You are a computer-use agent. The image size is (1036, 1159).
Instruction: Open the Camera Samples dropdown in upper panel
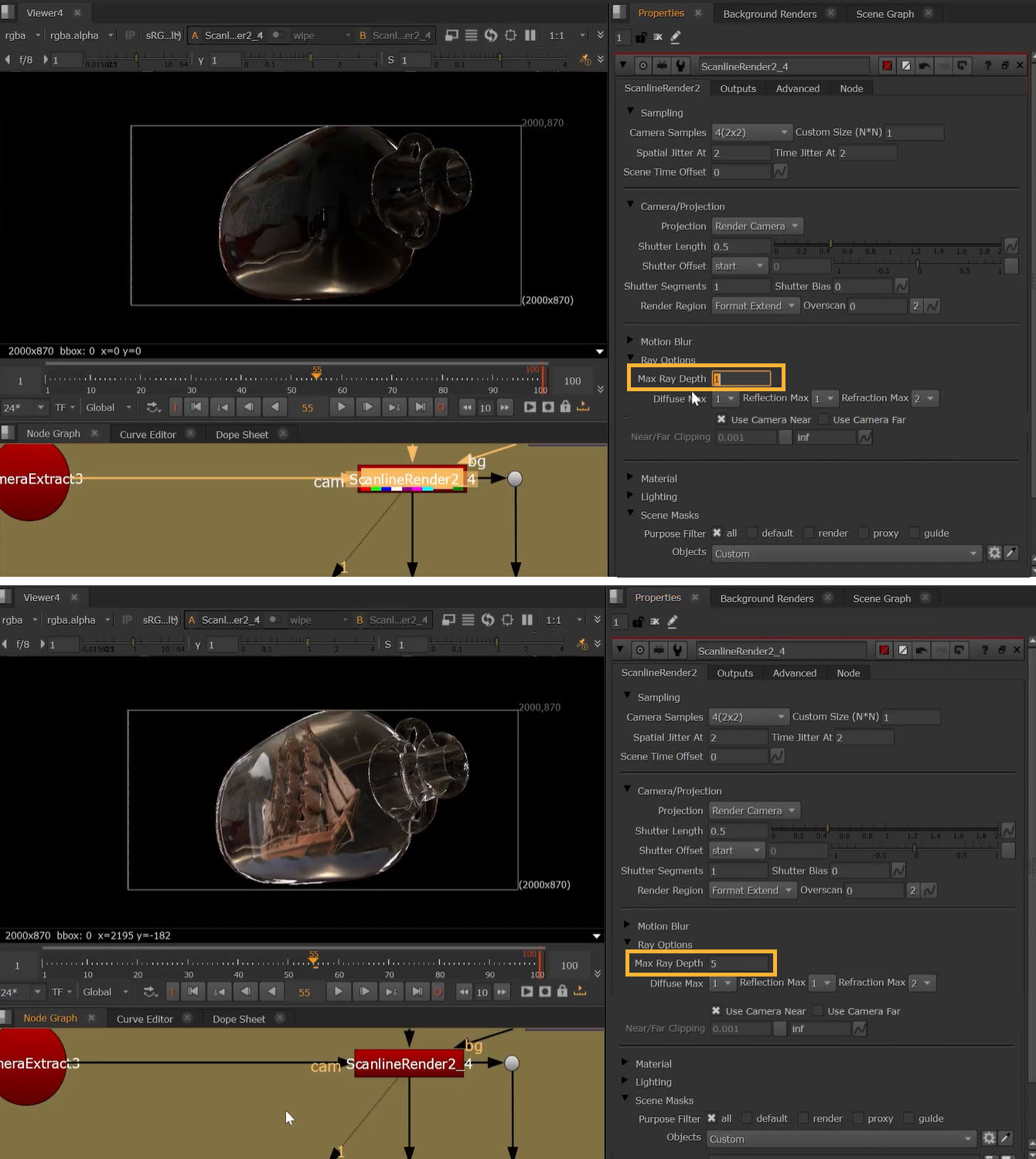coord(751,132)
